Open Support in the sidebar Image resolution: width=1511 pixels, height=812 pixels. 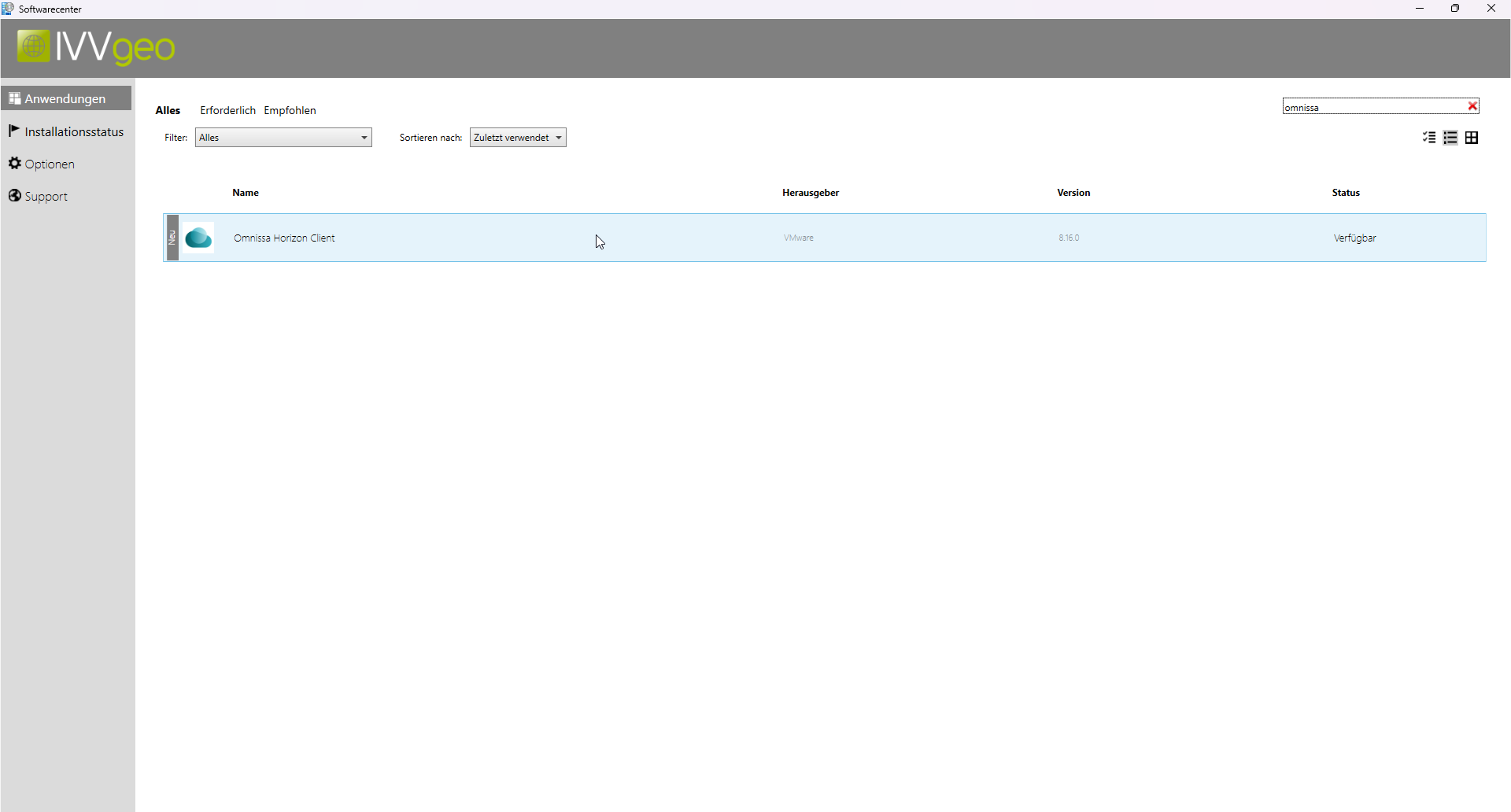click(x=46, y=196)
